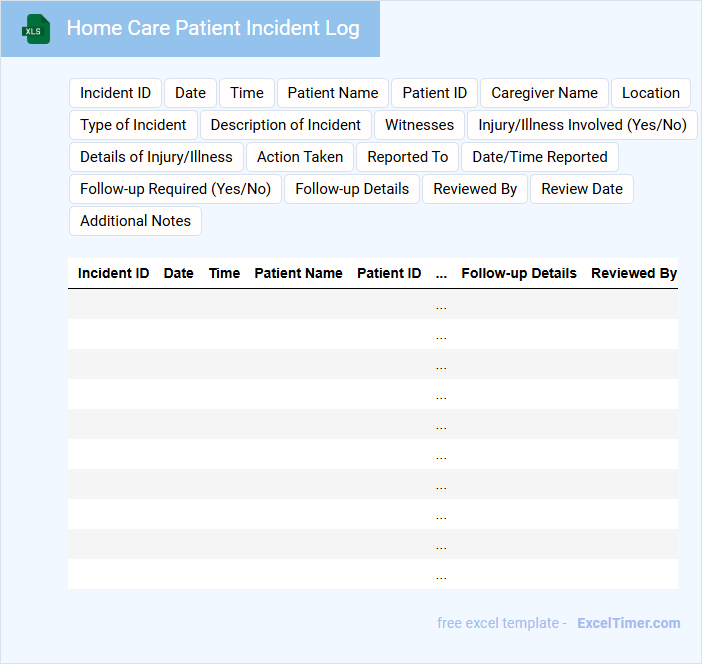Click the Review Date tag

coord(582,189)
